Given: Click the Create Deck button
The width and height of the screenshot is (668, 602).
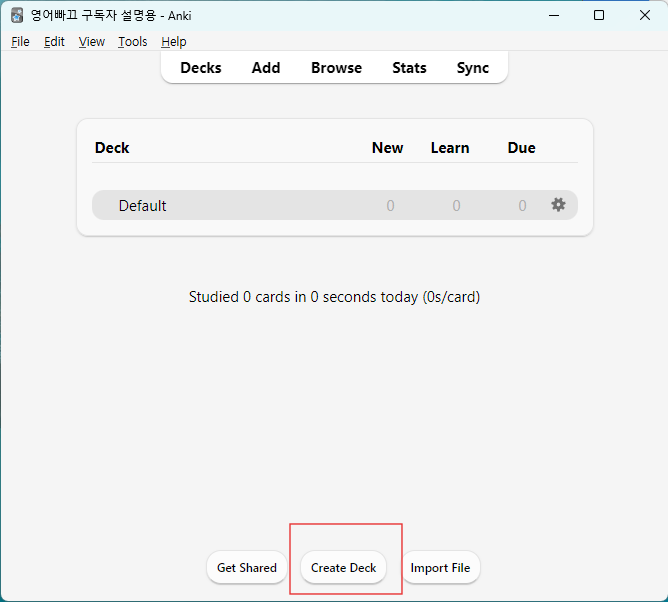Looking at the screenshot, I should click(x=343, y=567).
